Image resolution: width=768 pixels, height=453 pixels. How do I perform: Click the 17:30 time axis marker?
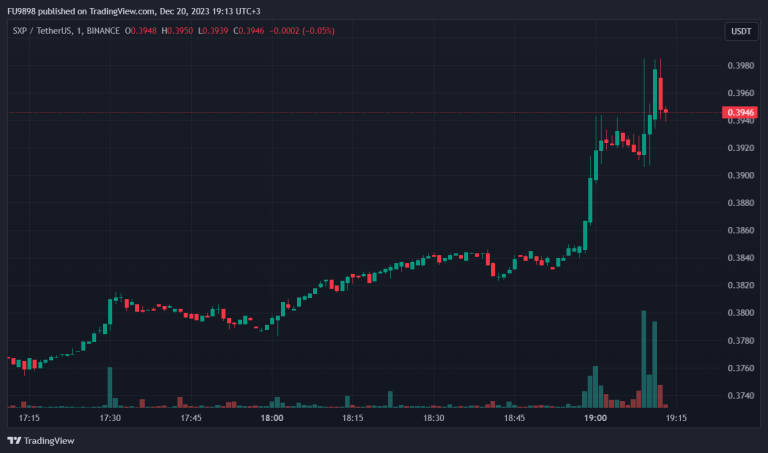110,417
